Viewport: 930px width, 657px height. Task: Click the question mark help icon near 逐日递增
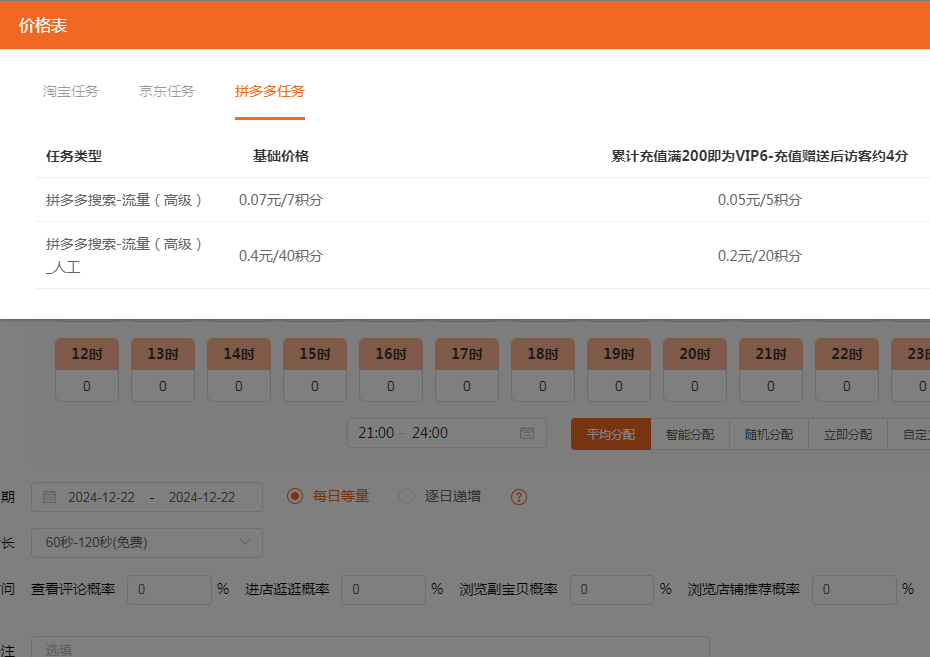[x=518, y=497]
